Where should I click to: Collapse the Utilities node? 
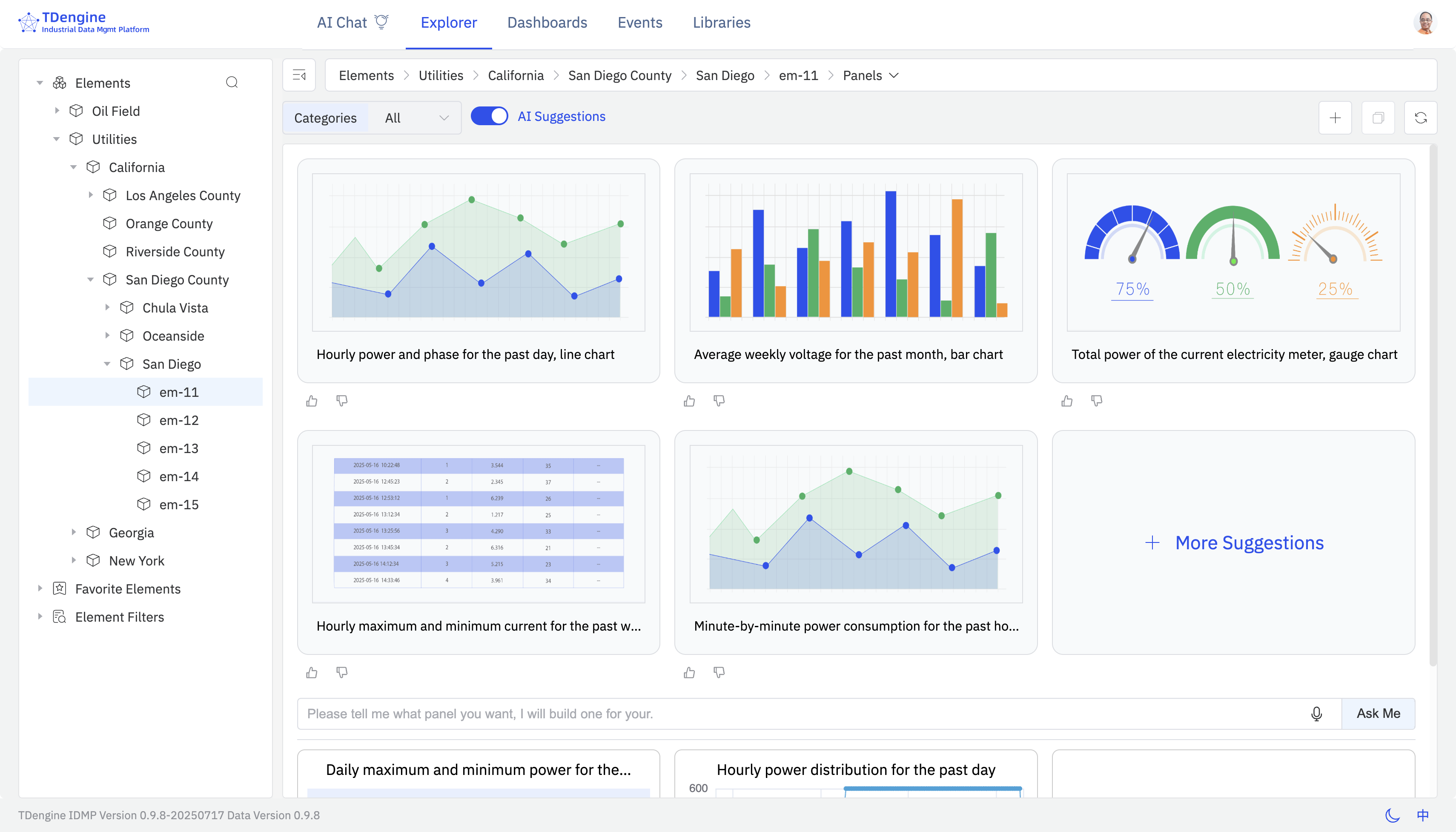57,139
